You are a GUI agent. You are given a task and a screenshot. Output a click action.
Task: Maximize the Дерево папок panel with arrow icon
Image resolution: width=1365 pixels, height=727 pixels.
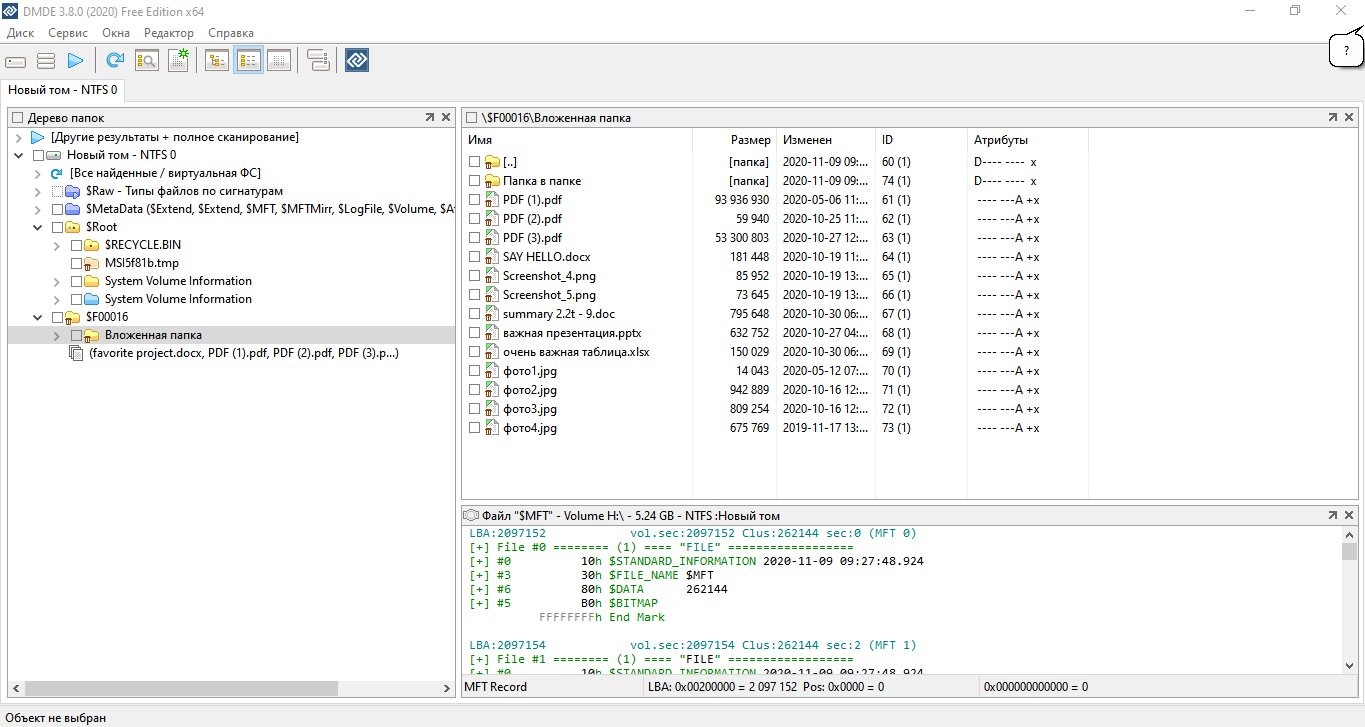click(x=429, y=118)
